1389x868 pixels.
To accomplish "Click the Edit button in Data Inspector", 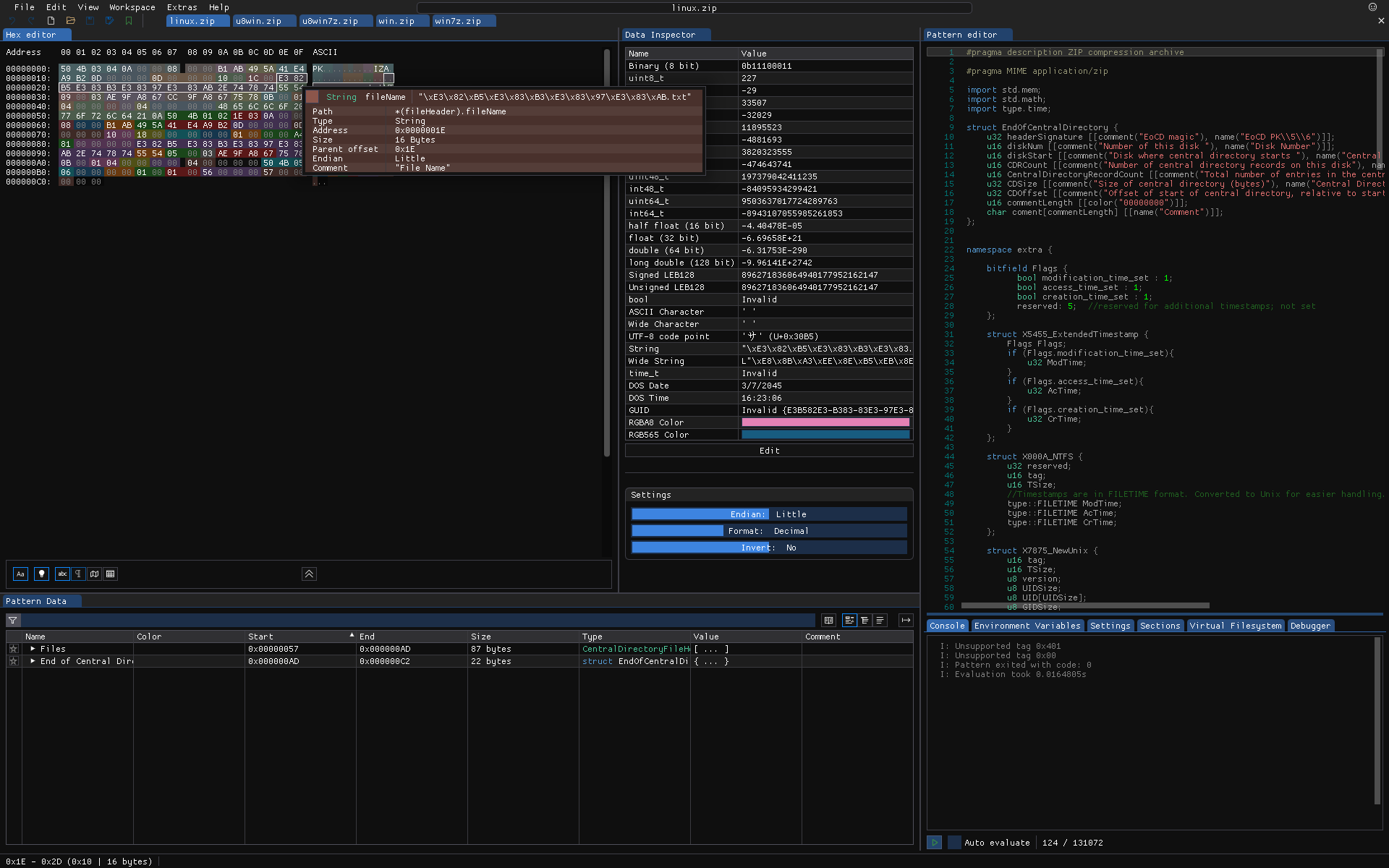I will tap(769, 451).
